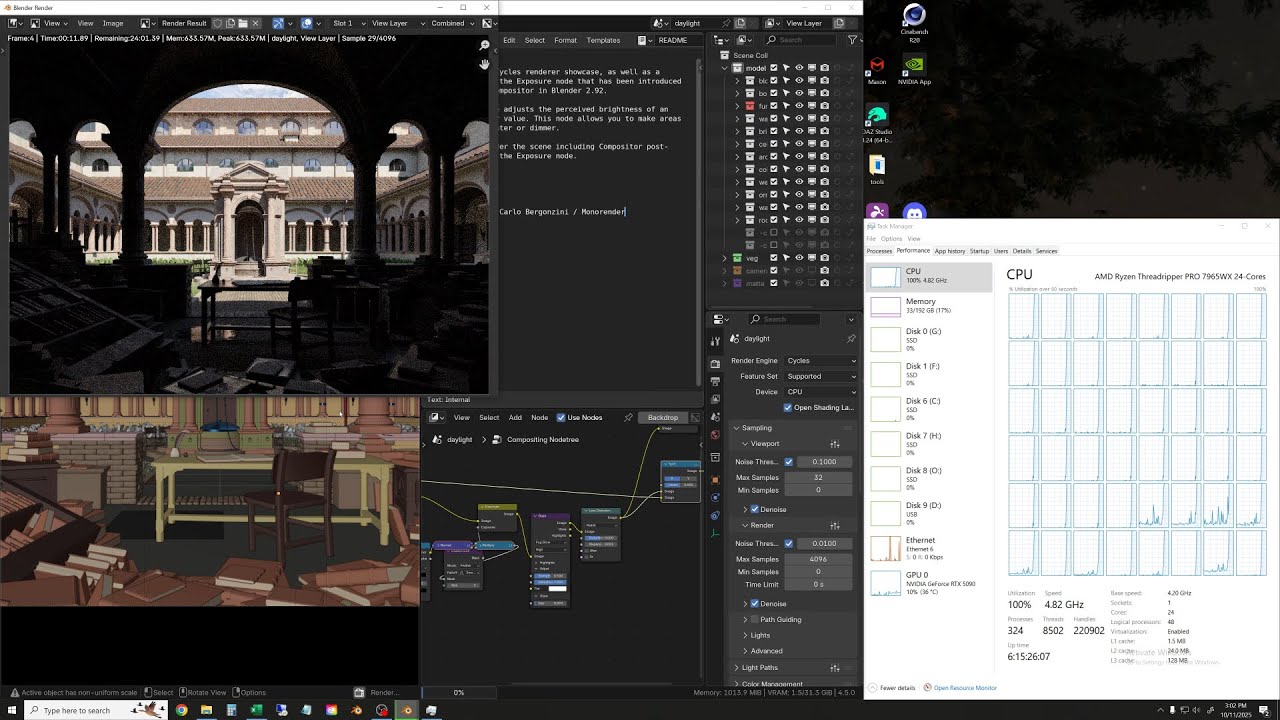Disable Render Denoise checkbox
The height and width of the screenshot is (720, 1280).
[755, 604]
